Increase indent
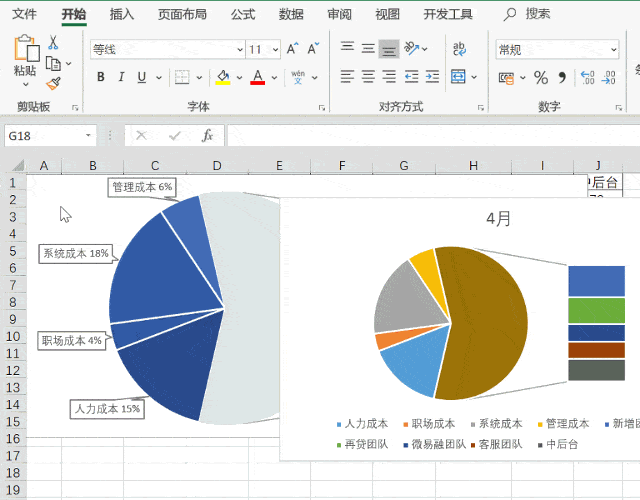Viewport: 640px width, 500px height. point(432,76)
